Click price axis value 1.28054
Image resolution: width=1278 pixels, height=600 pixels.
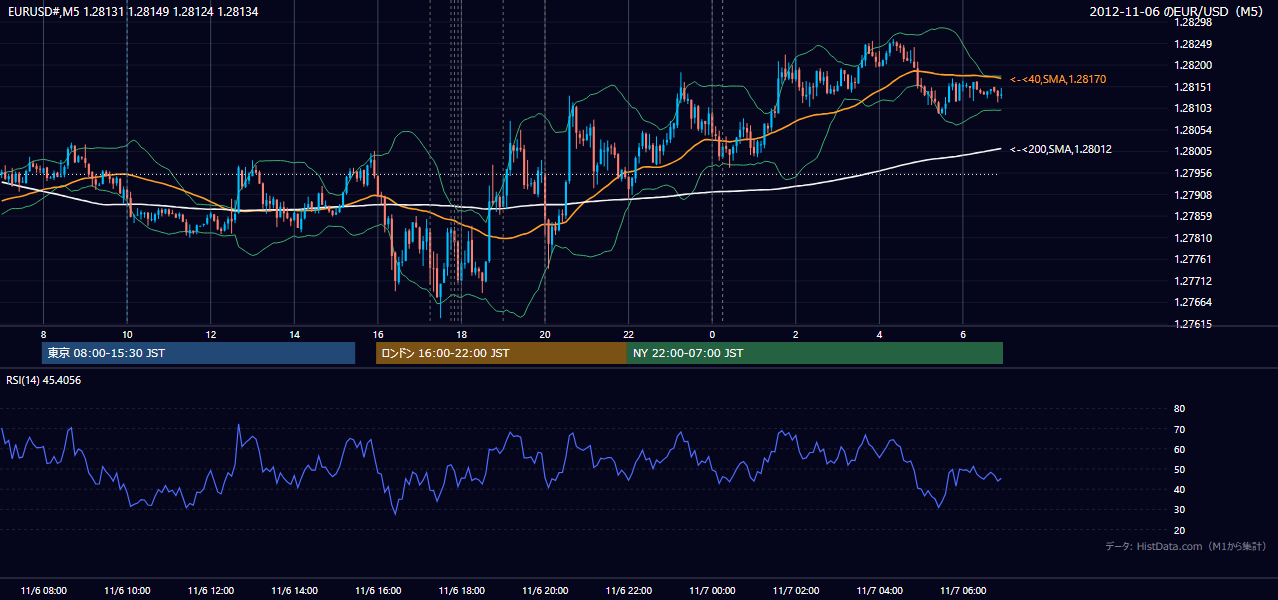[1193, 130]
